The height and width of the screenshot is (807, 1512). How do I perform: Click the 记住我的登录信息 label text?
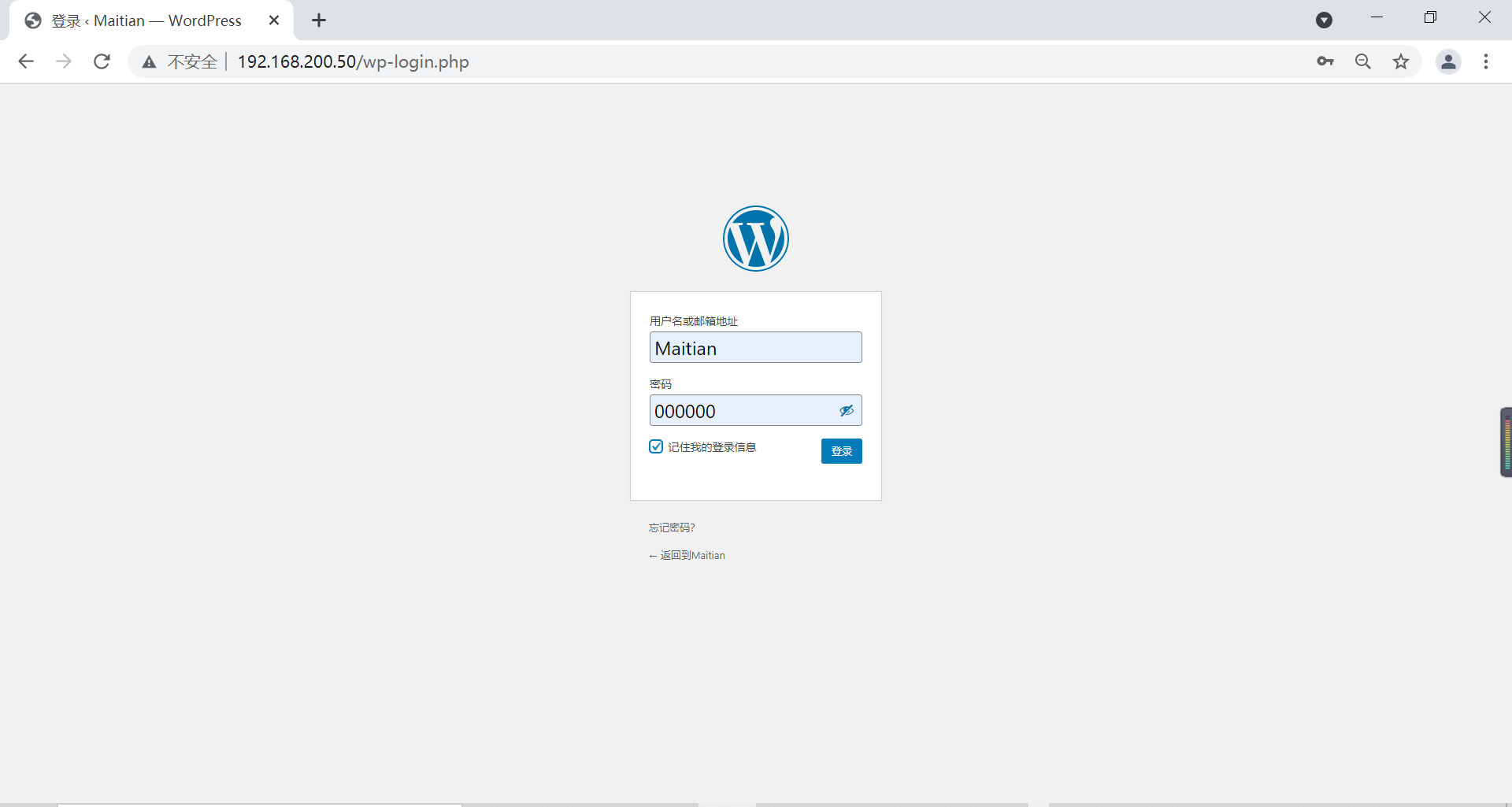pos(712,447)
